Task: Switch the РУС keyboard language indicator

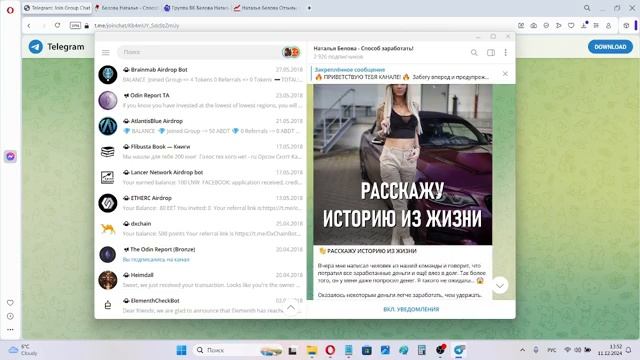Action: pyautogui.click(x=551, y=350)
